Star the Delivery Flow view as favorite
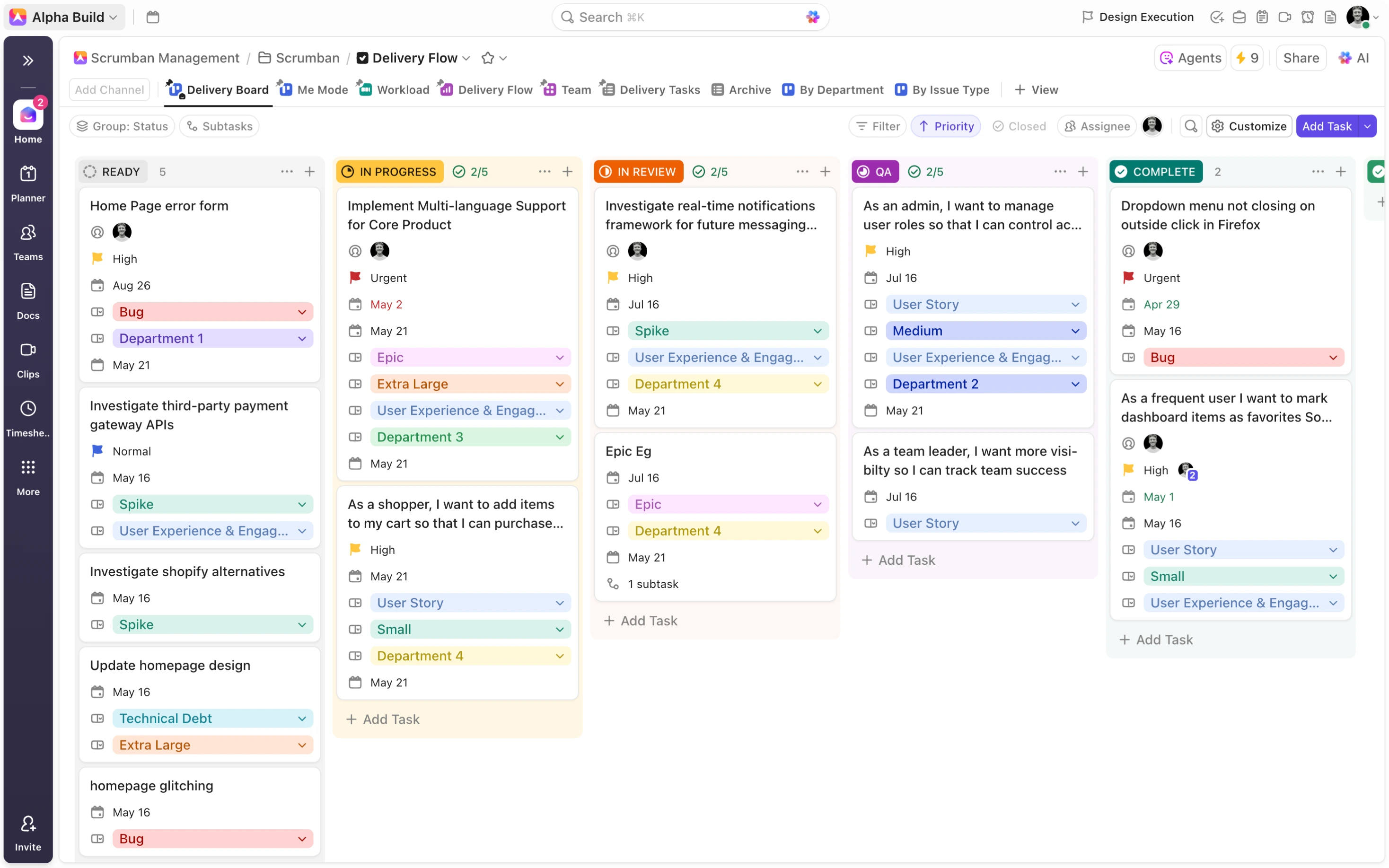The height and width of the screenshot is (868, 1389). click(x=487, y=57)
